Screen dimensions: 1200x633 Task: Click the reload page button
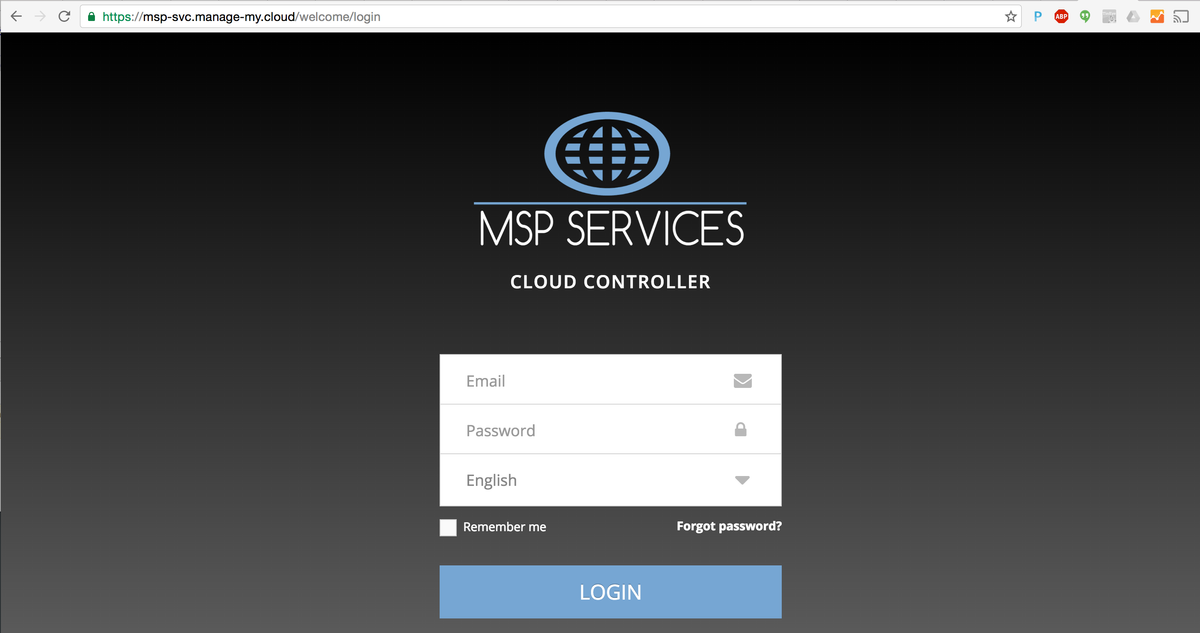63,16
